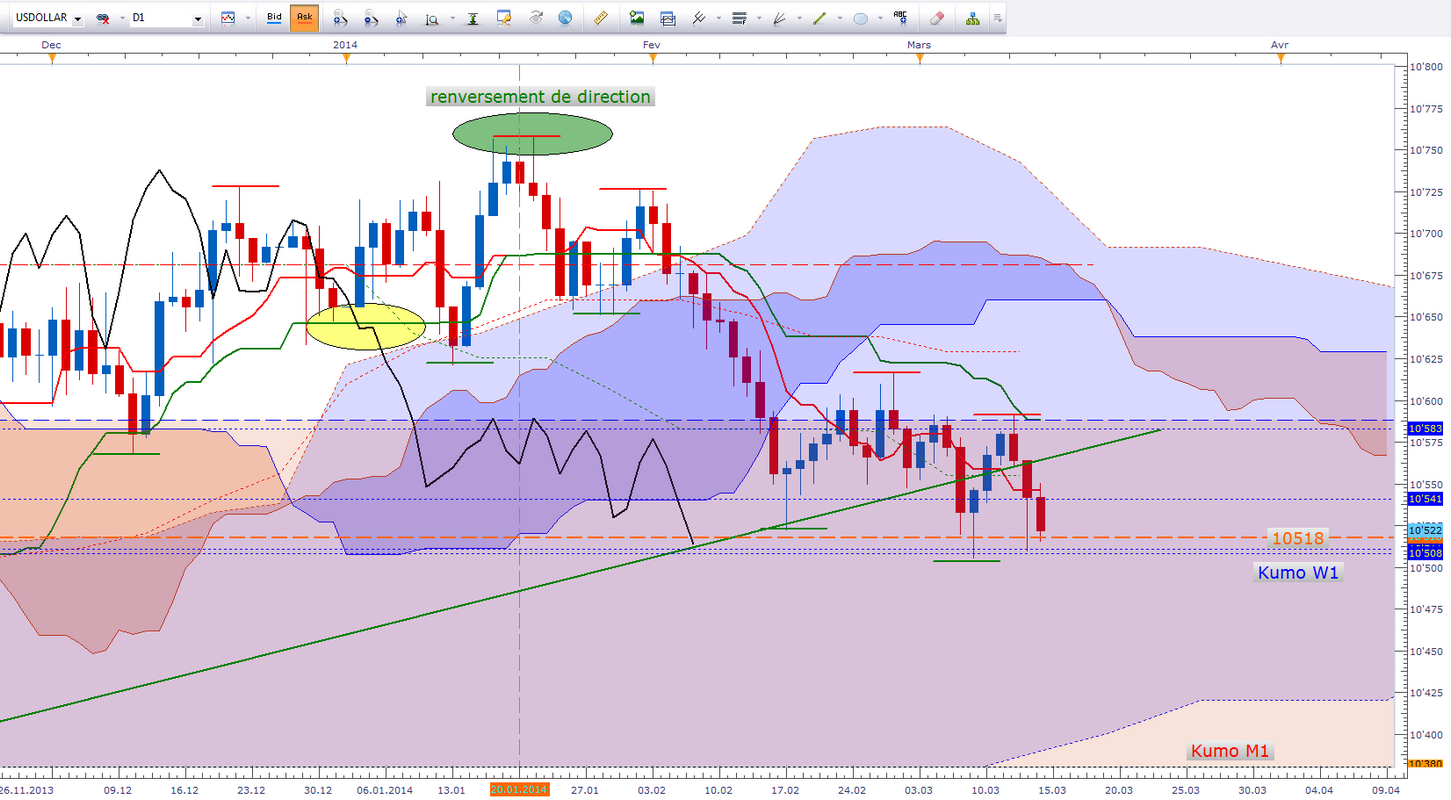Click the 'Kumo W1' chart label

click(1298, 572)
